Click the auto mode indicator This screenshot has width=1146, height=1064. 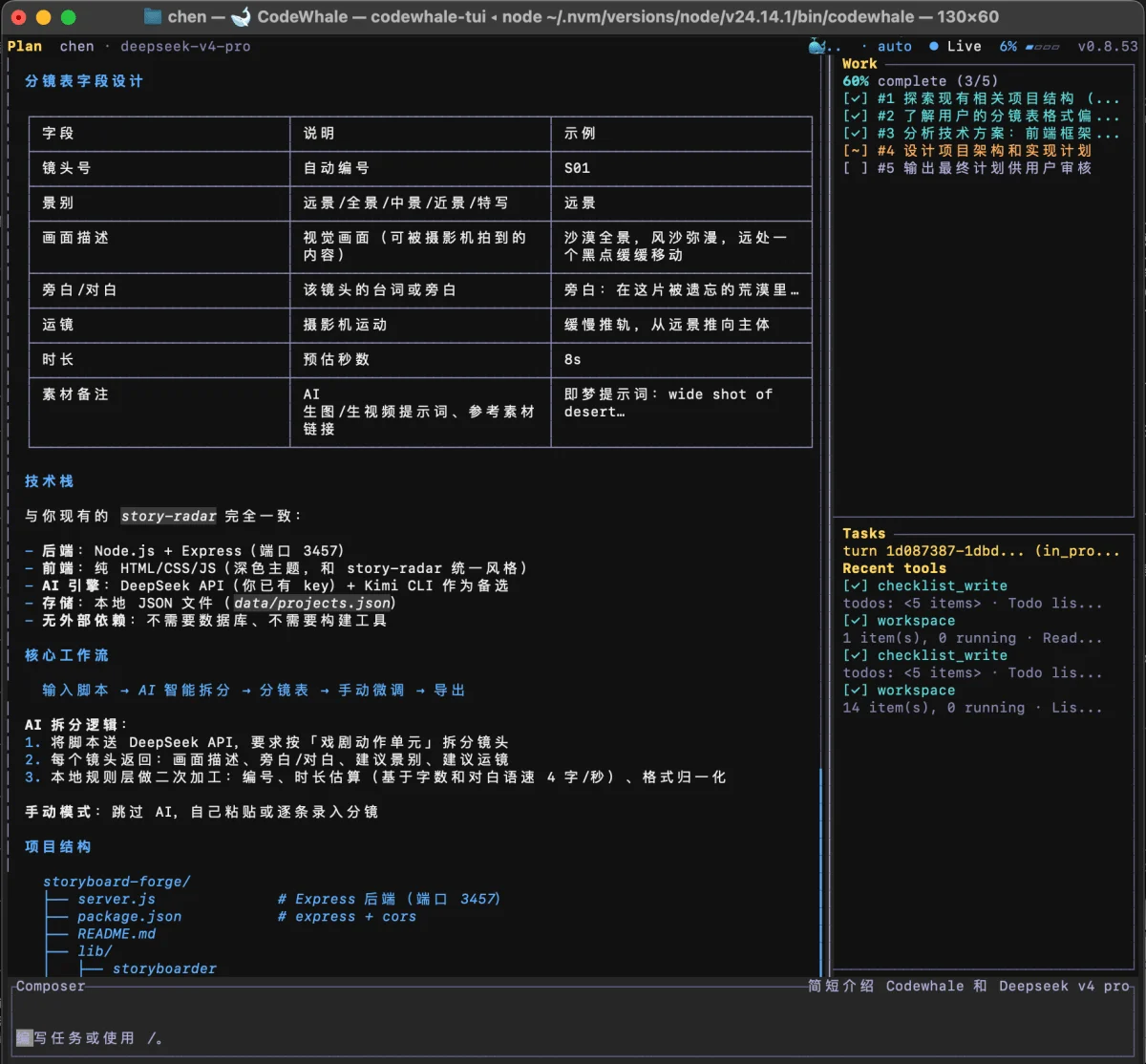(895, 46)
